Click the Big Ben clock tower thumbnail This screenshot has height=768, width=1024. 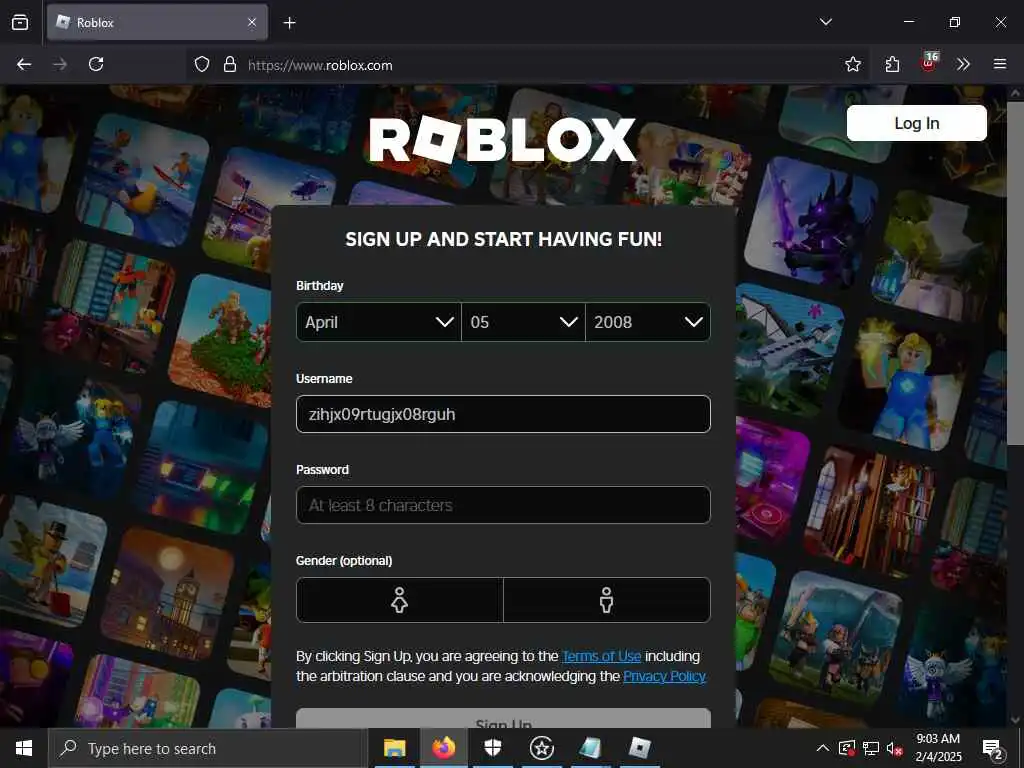(168, 594)
